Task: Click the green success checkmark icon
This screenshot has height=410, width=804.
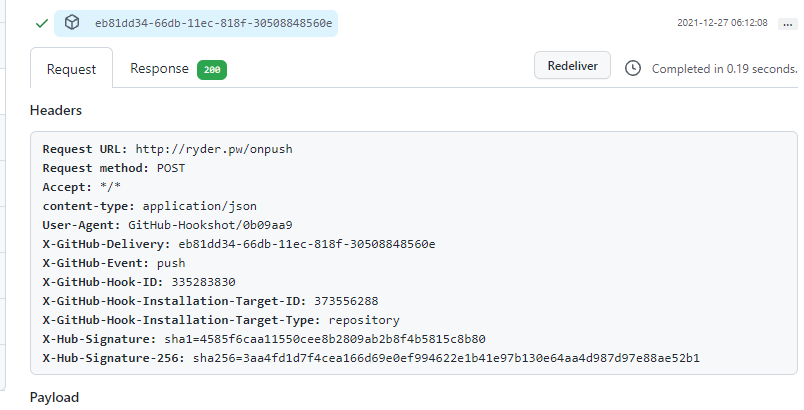Action: 41,22
